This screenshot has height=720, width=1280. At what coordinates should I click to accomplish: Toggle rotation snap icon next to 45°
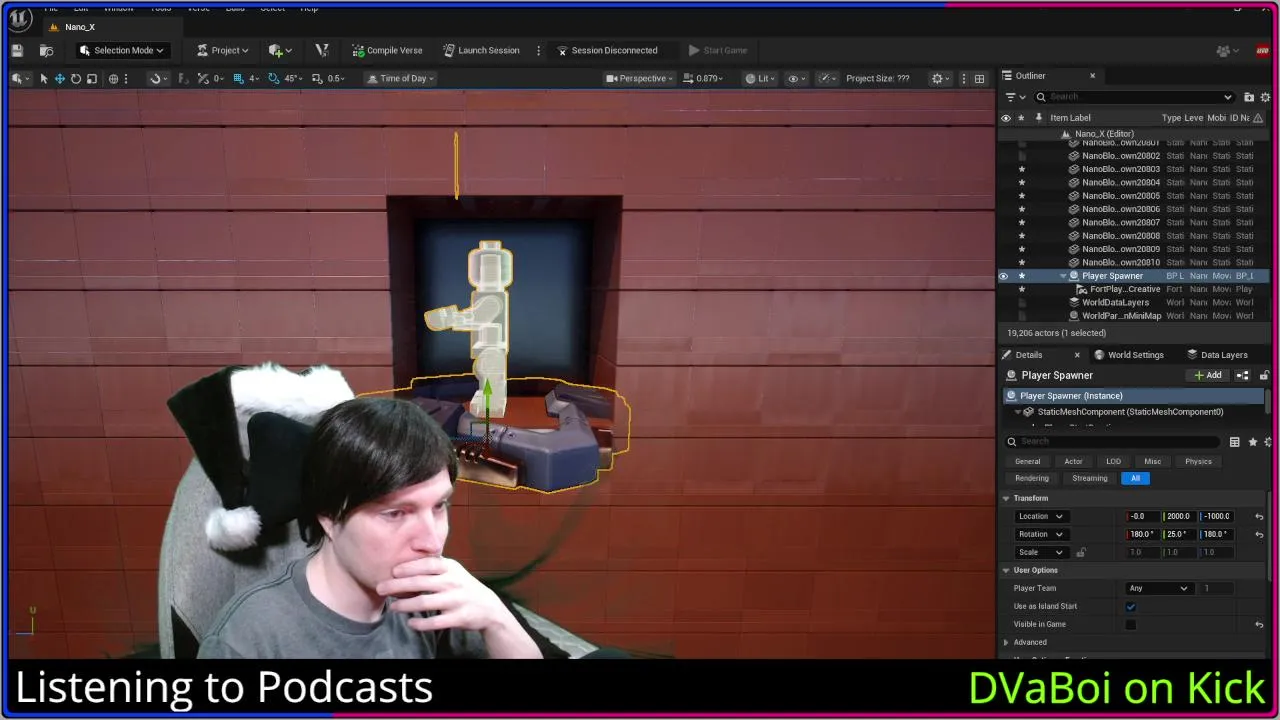[274, 78]
